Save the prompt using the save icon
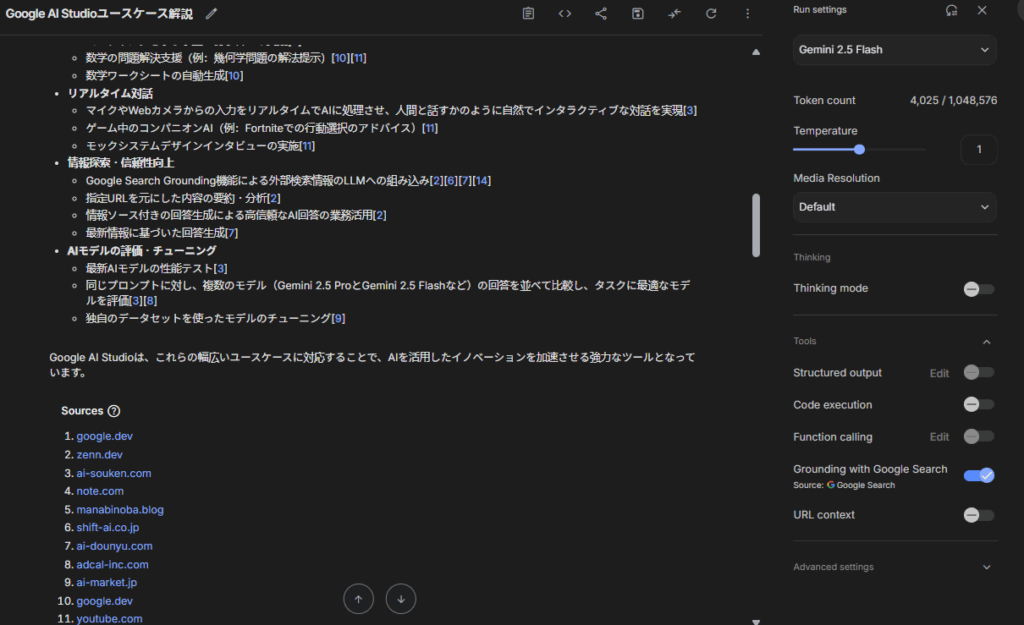 coord(637,13)
